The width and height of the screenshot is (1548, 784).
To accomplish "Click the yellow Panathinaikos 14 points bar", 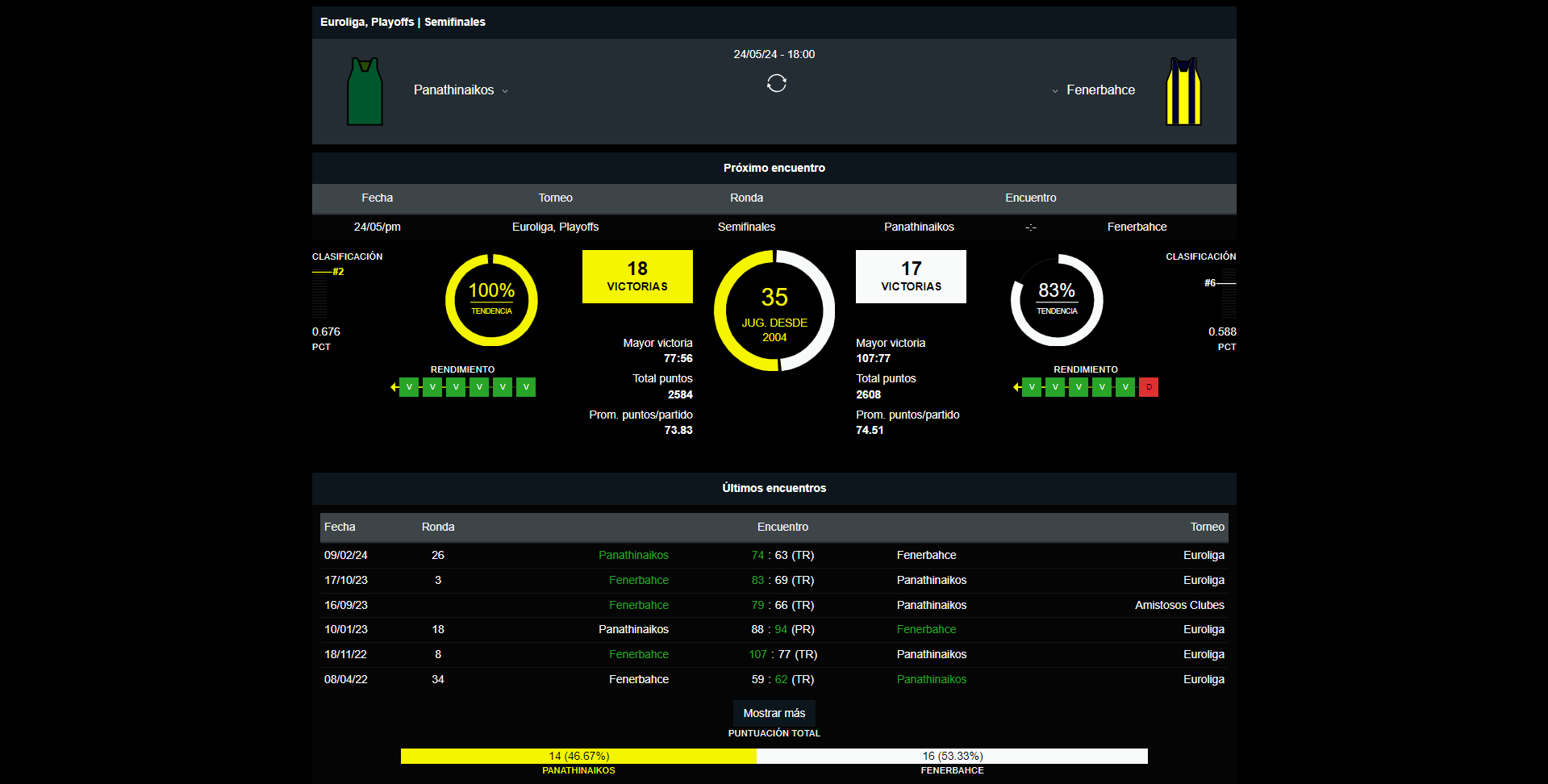I will (578, 756).
